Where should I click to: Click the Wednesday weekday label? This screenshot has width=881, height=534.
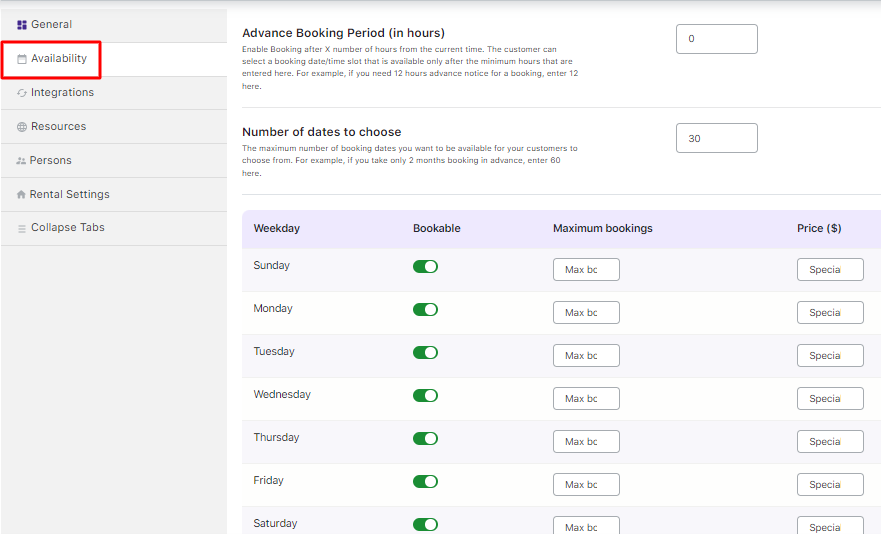click(x=282, y=394)
